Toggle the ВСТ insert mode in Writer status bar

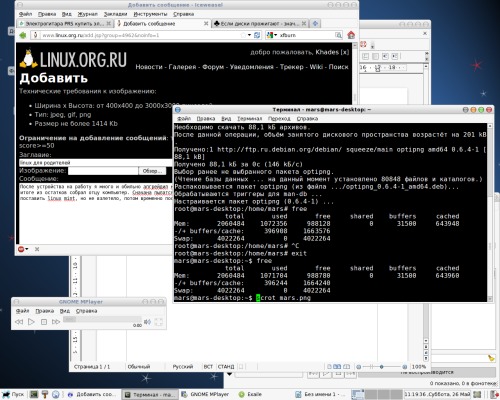[208, 367]
